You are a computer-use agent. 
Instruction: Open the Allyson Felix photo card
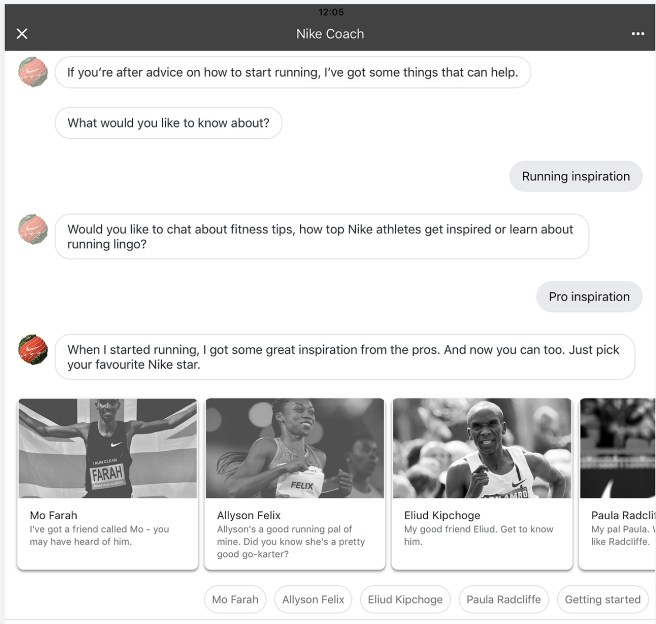(x=295, y=448)
